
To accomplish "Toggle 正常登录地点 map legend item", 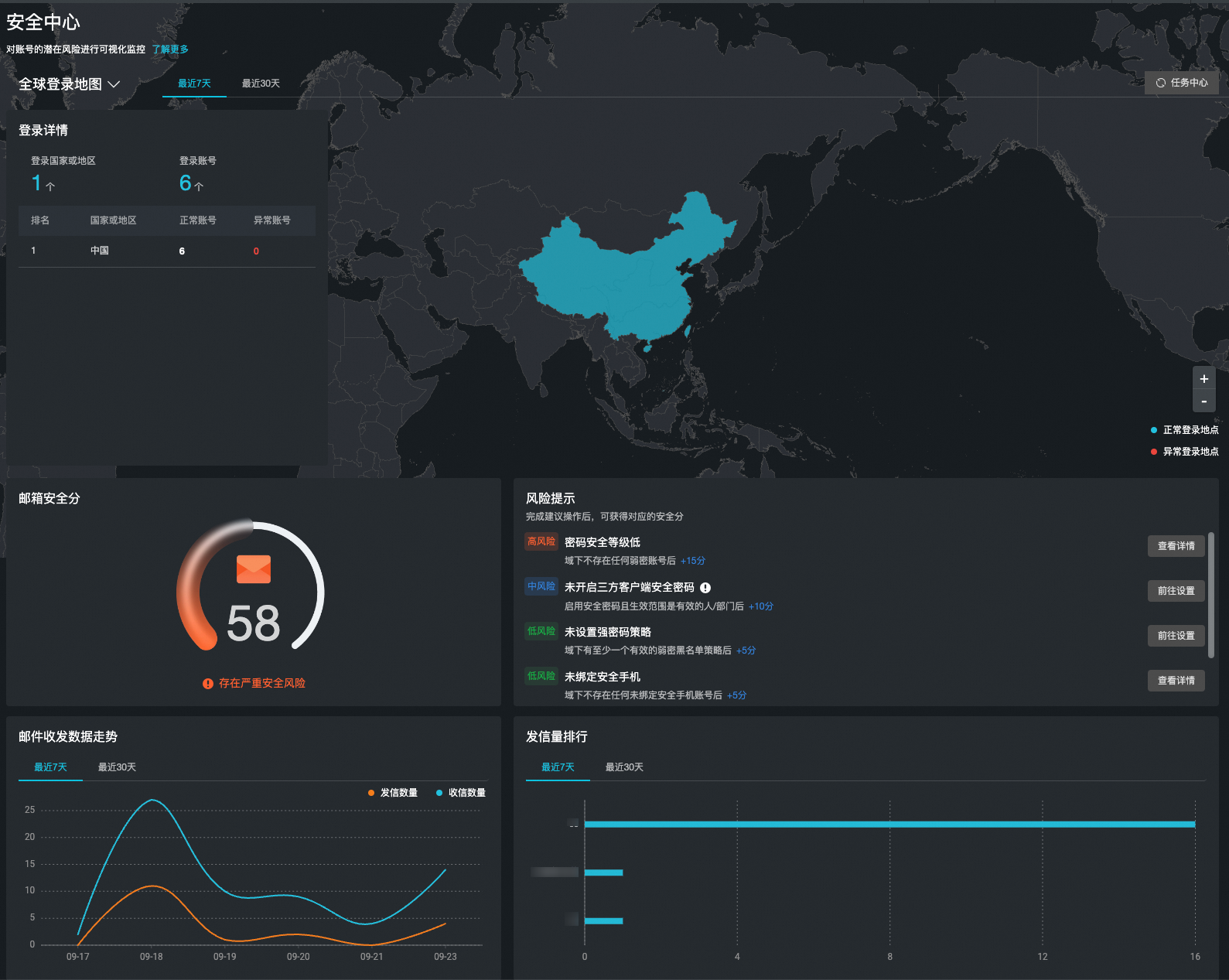I will (1184, 430).
